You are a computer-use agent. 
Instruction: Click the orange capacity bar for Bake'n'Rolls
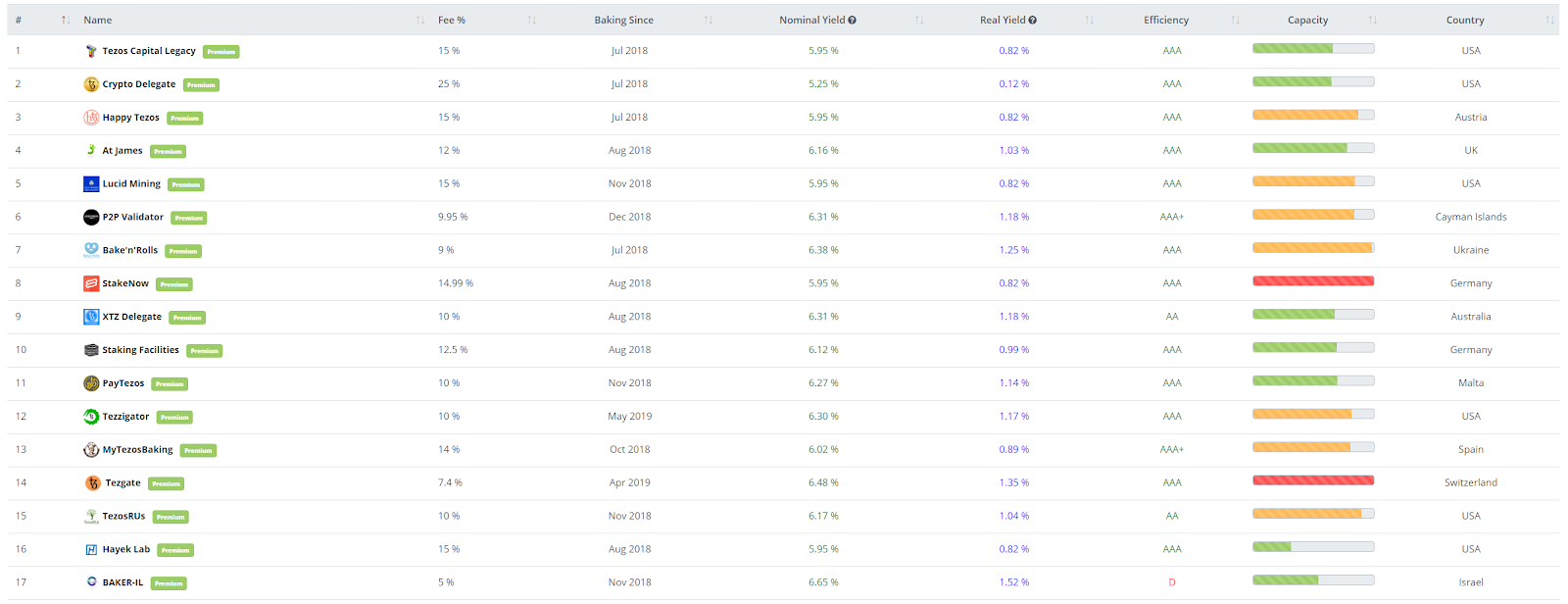point(1313,248)
